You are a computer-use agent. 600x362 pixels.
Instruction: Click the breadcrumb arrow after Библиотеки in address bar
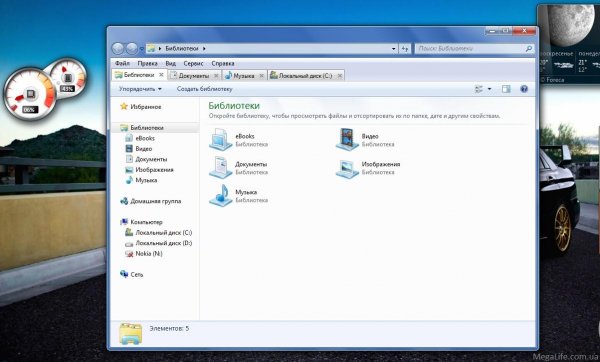point(204,49)
